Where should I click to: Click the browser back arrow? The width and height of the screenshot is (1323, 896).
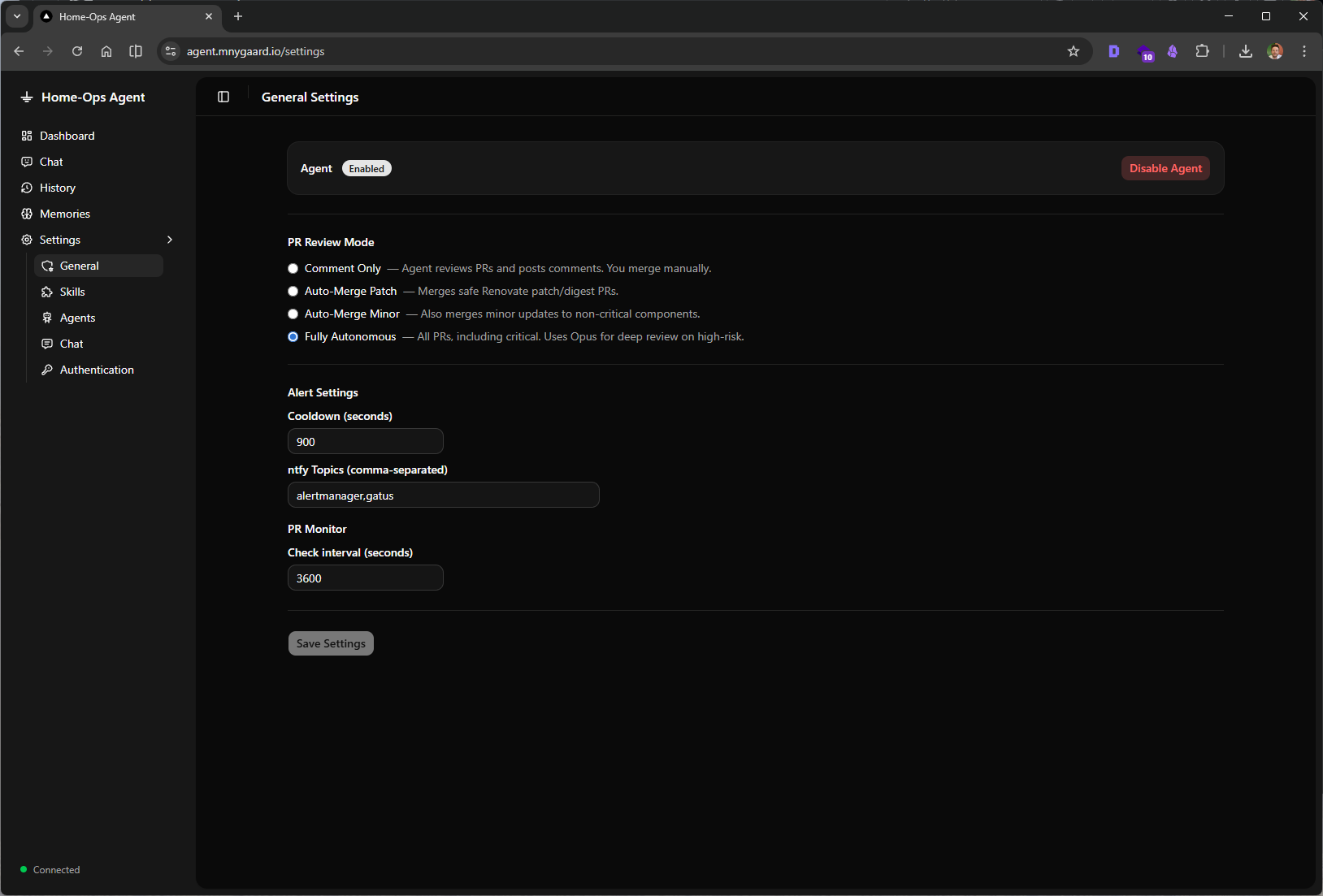tap(19, 51)
